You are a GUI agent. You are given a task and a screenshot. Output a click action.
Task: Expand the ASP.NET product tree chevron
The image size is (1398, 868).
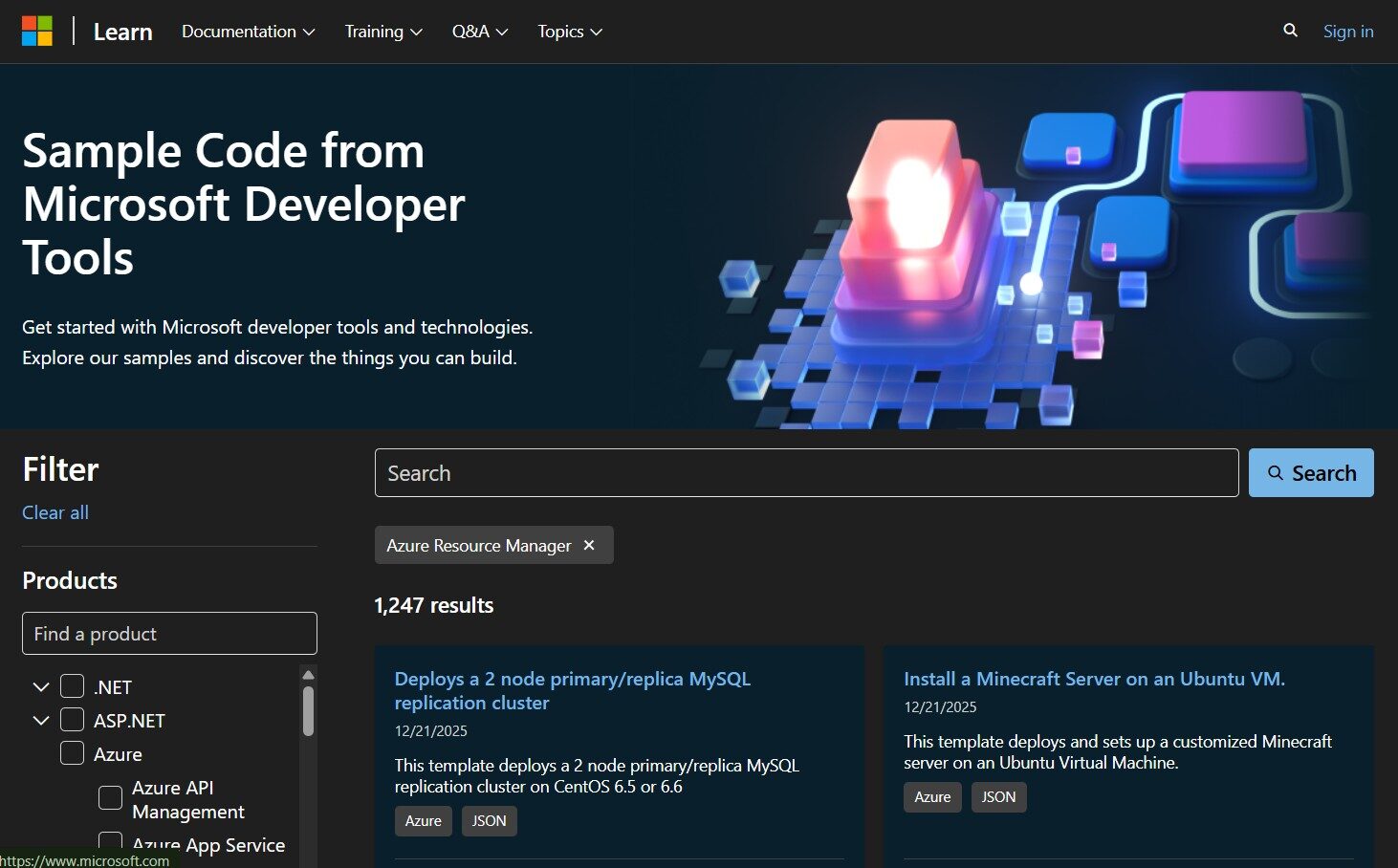click(x=41, y=720)
